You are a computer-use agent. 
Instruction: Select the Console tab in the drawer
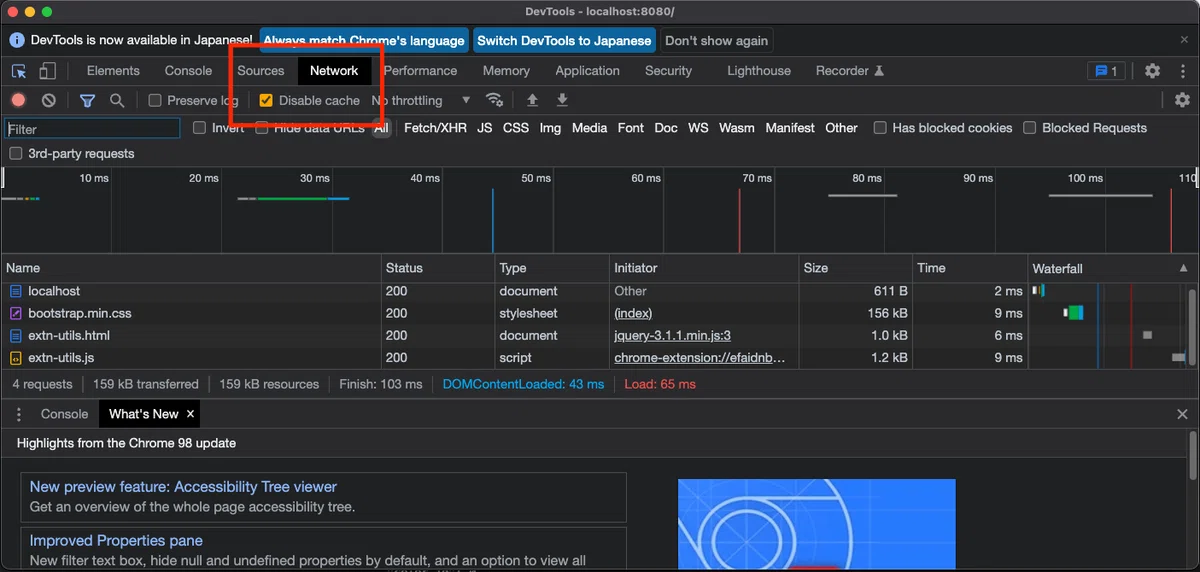pyautogui.click(x=64, y=414)
